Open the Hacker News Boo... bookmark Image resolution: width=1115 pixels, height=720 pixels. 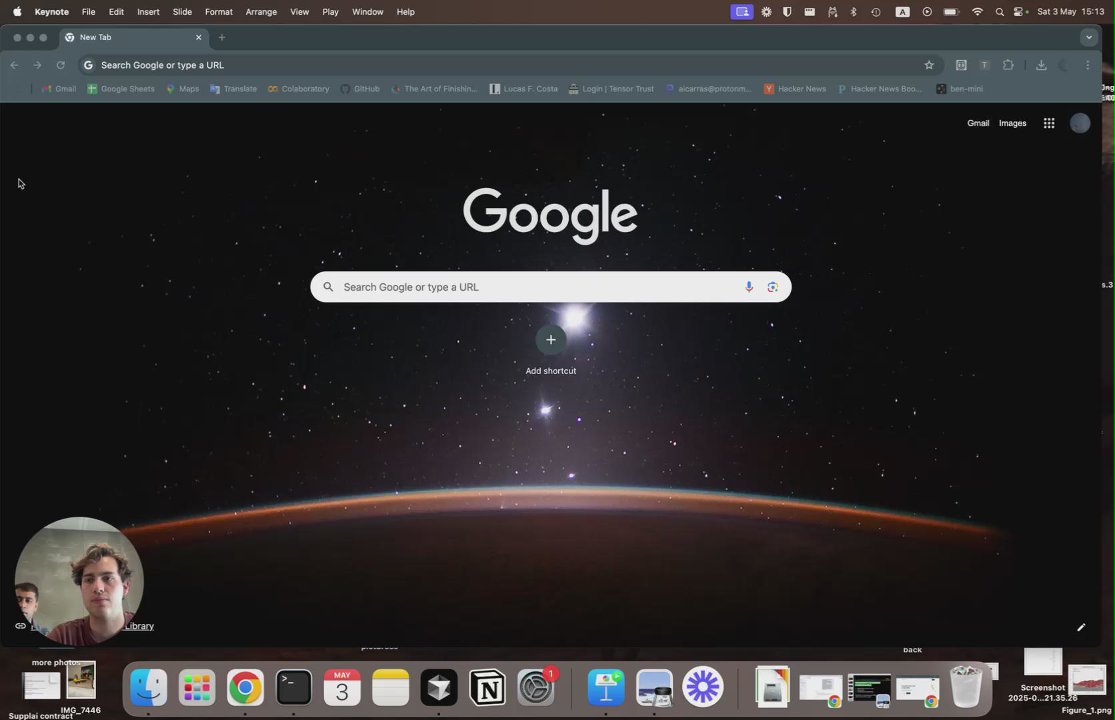tap(880, 89)
